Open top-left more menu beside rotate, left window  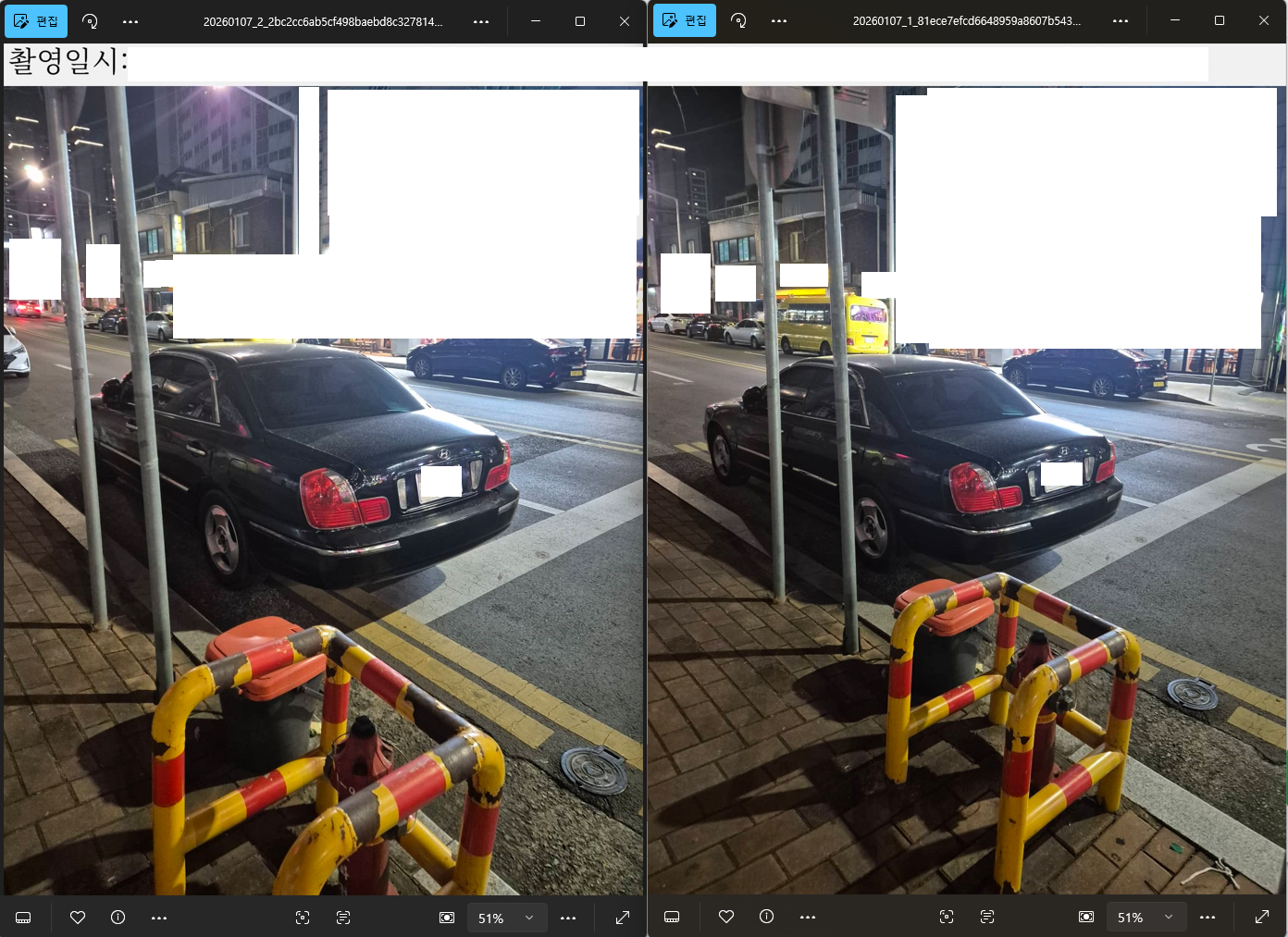coord(130,20)
